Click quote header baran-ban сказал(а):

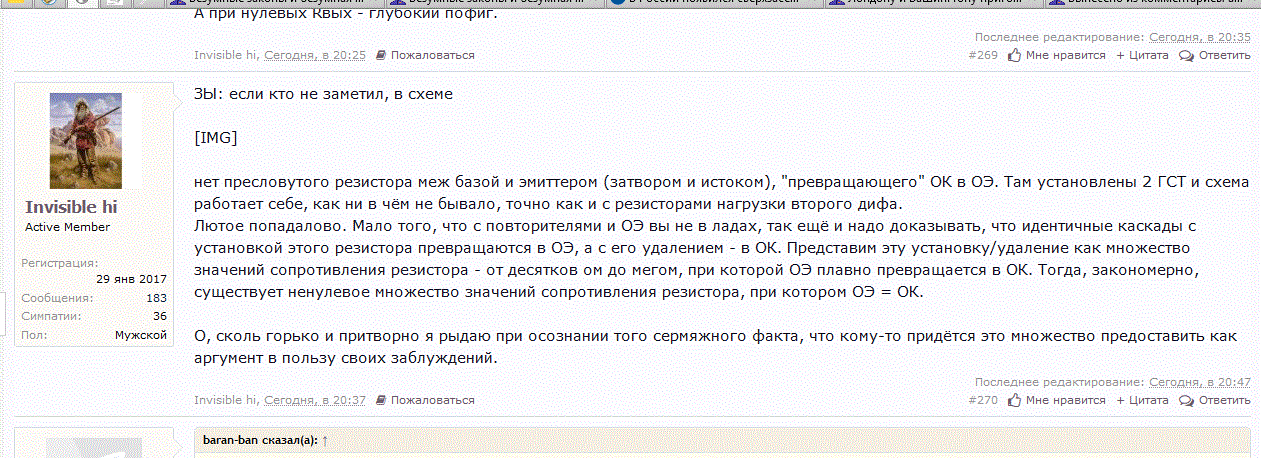coord(259,440)
